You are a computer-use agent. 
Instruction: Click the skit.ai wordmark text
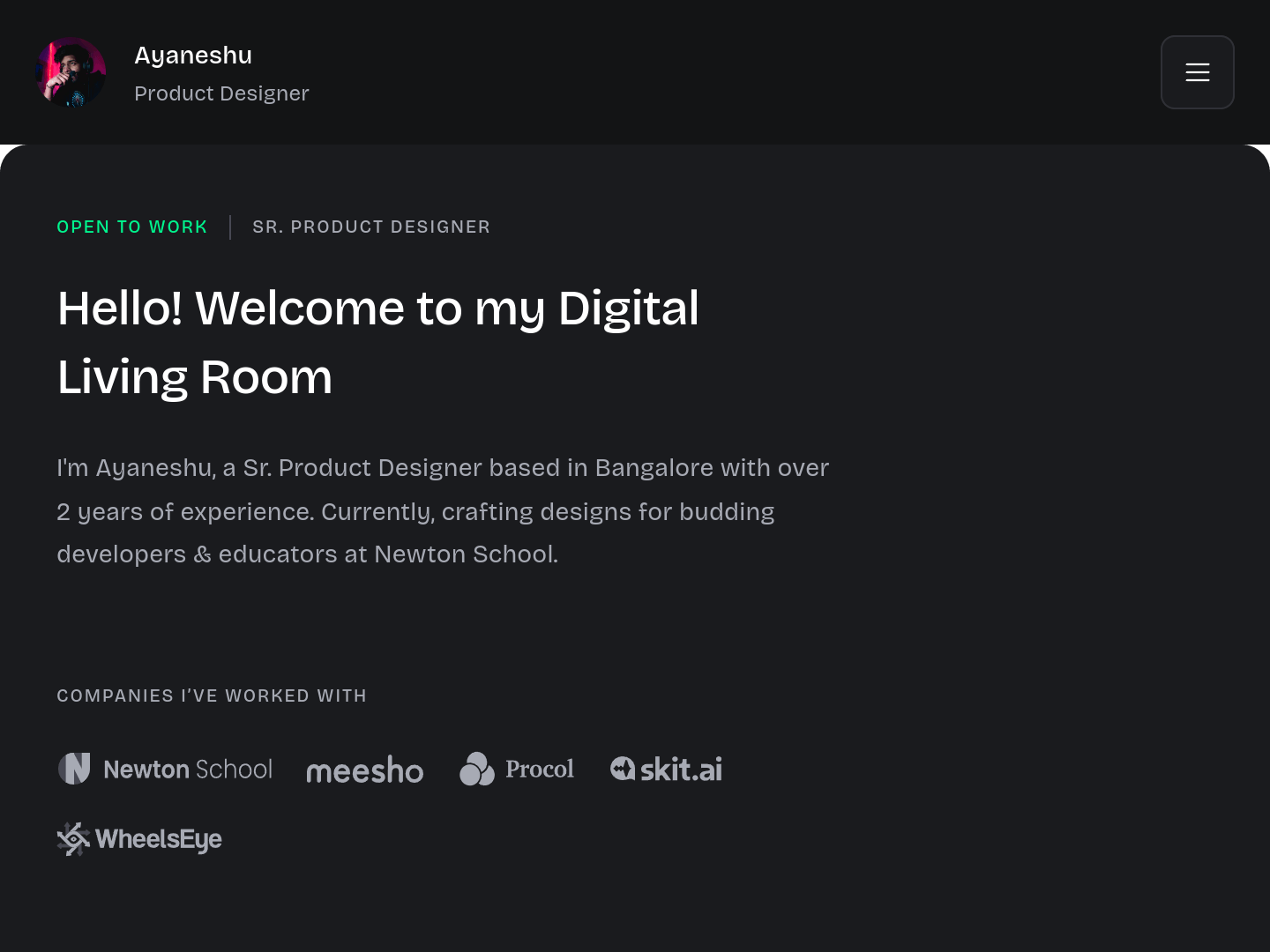(681, 770)
